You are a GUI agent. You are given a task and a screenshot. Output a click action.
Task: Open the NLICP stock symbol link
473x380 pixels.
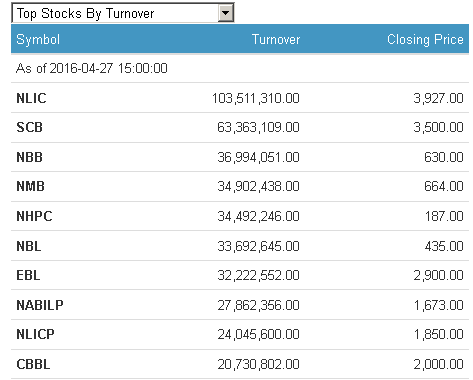point(35,334)
